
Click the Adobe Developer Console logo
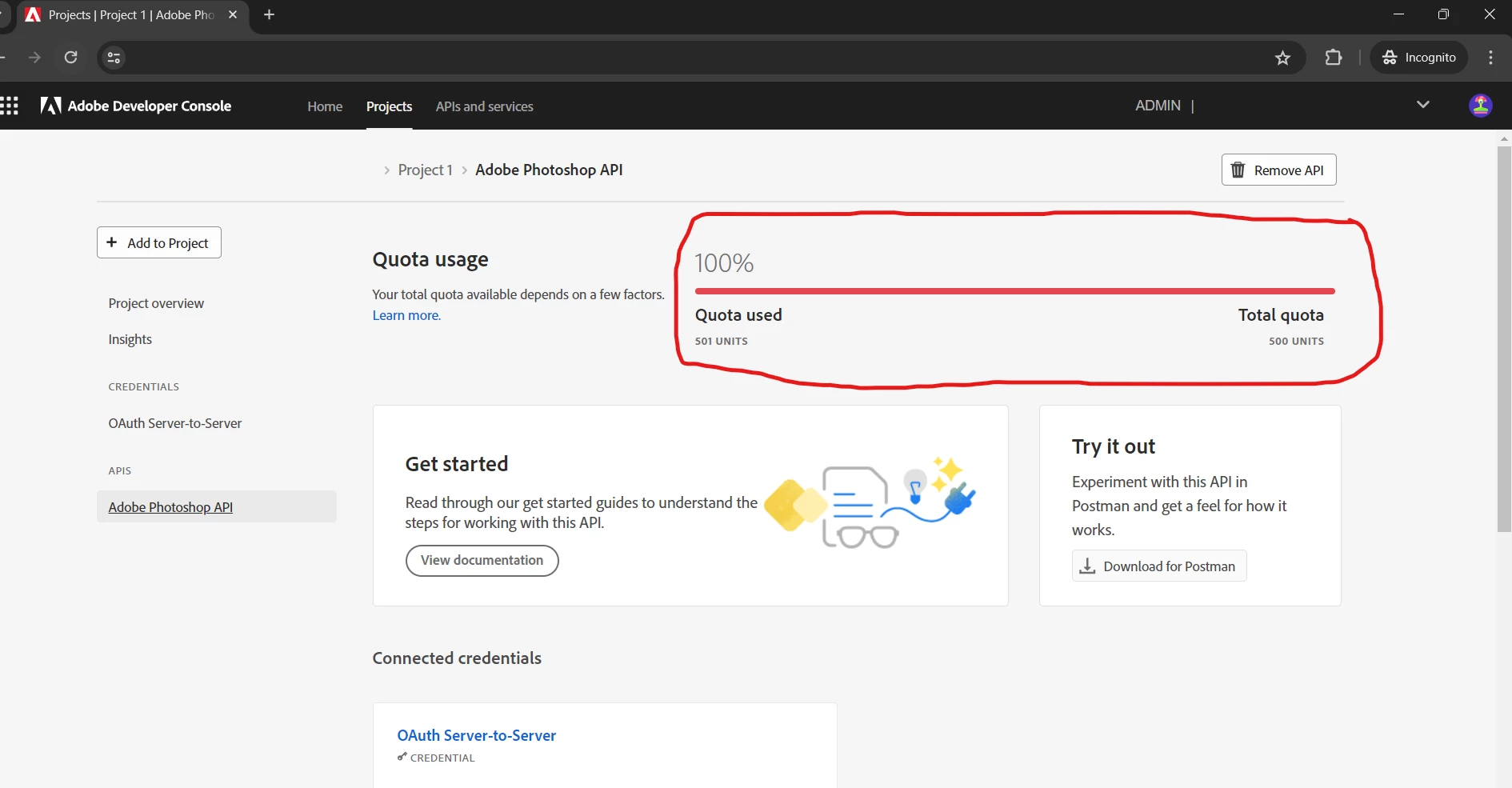point(136,106)
